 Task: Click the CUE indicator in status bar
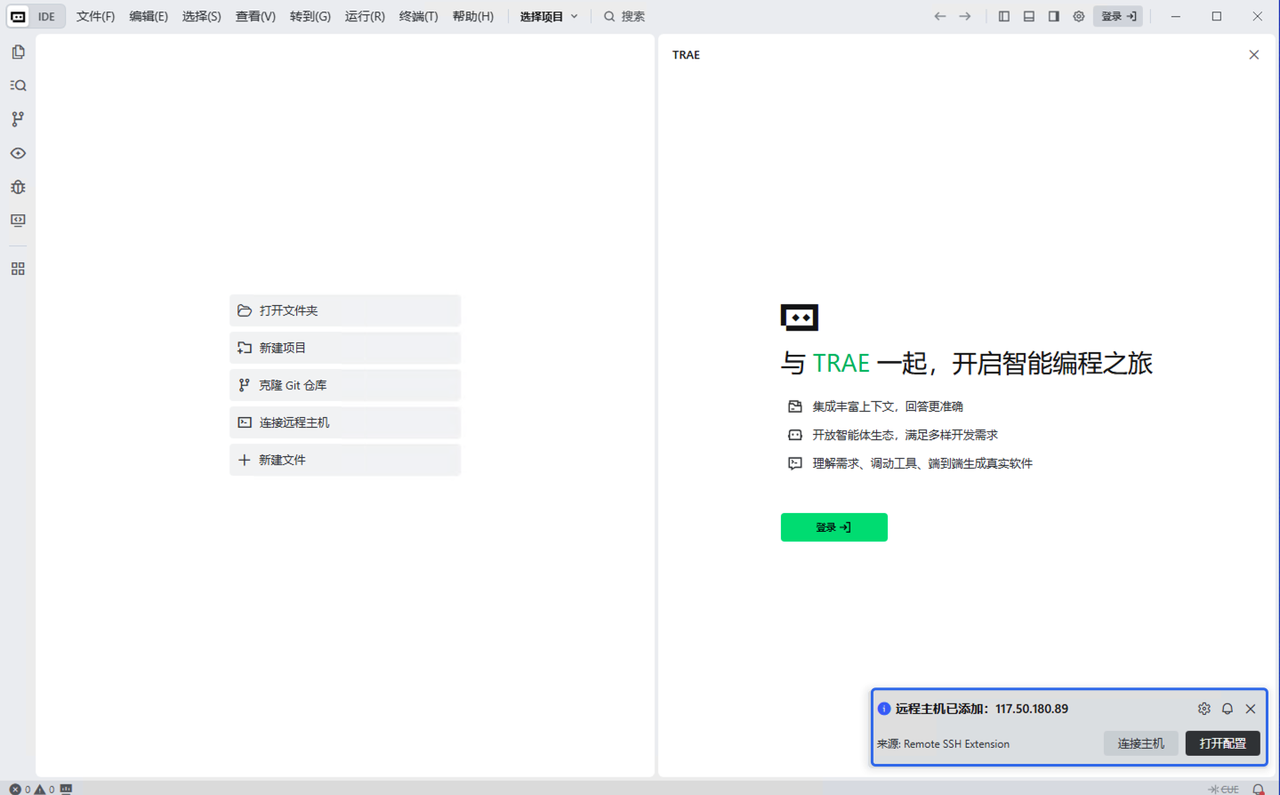coord(1223,789)
